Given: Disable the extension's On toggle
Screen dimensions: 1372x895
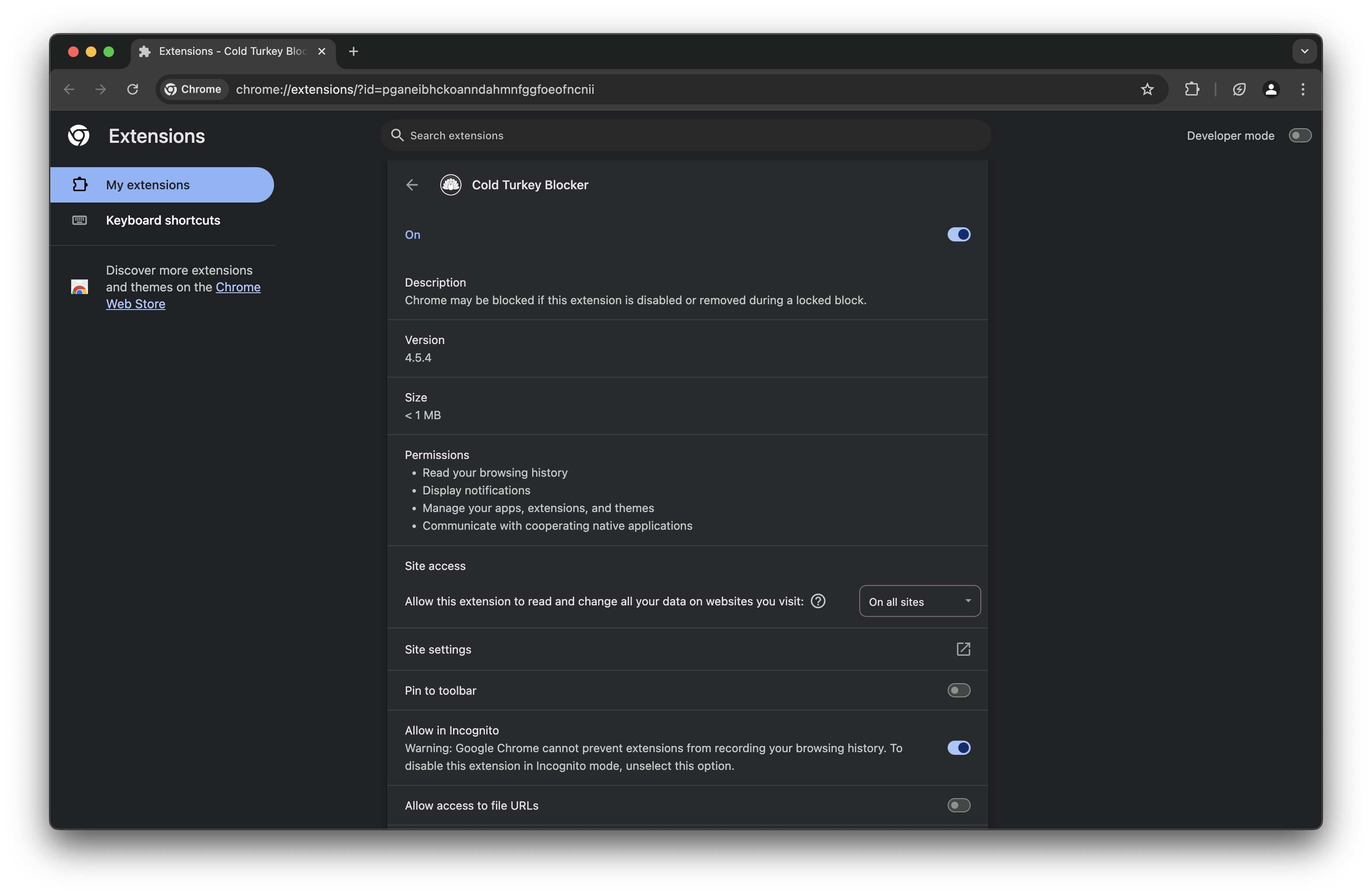Looking at the screenshot, I should [x=959, y=235].
